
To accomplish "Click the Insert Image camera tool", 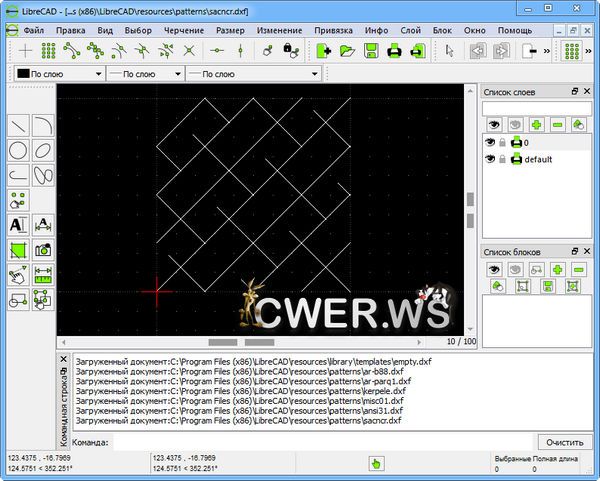I will [x=43, y=249].
